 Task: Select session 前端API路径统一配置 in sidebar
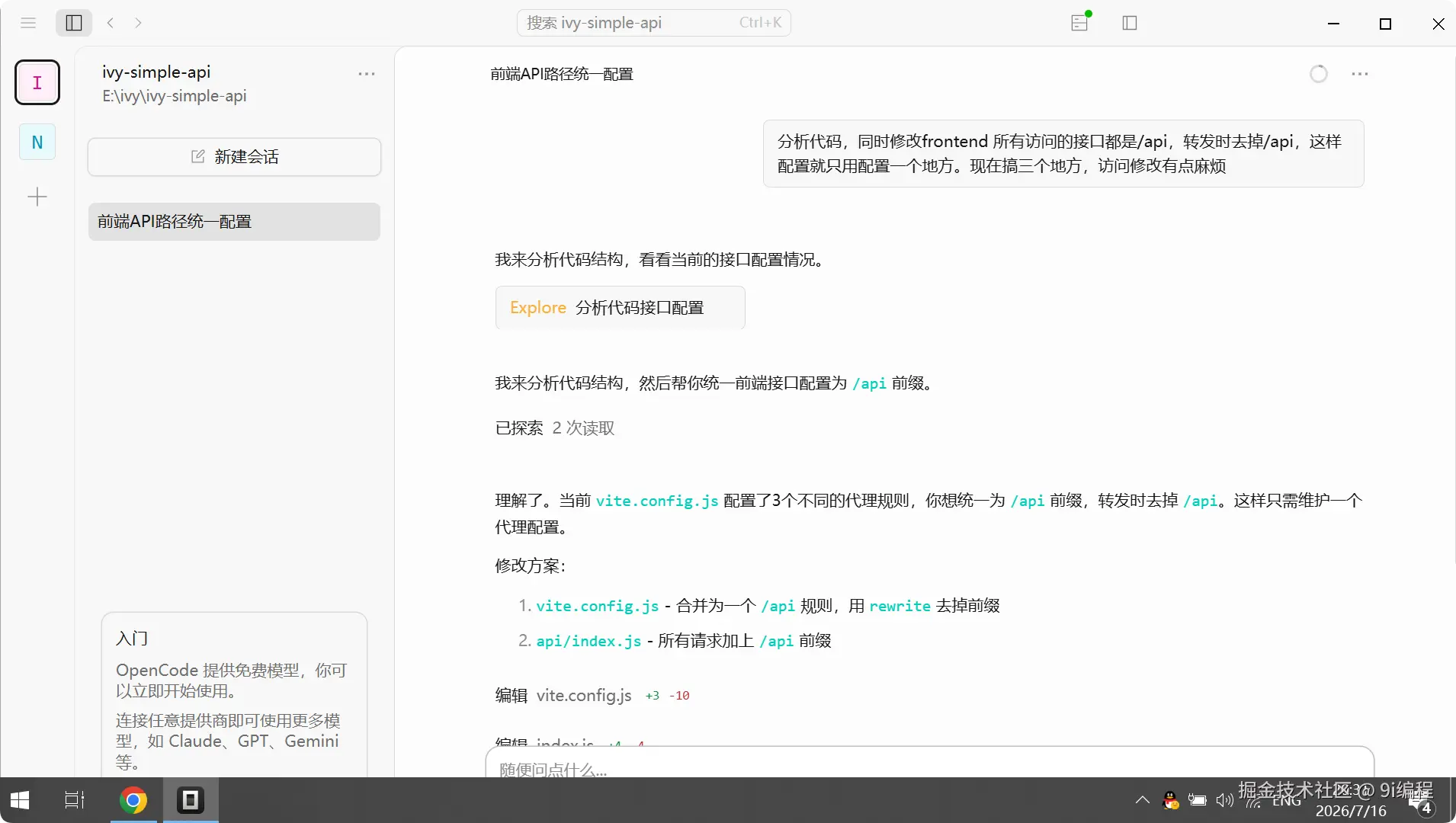click(234, 222)
